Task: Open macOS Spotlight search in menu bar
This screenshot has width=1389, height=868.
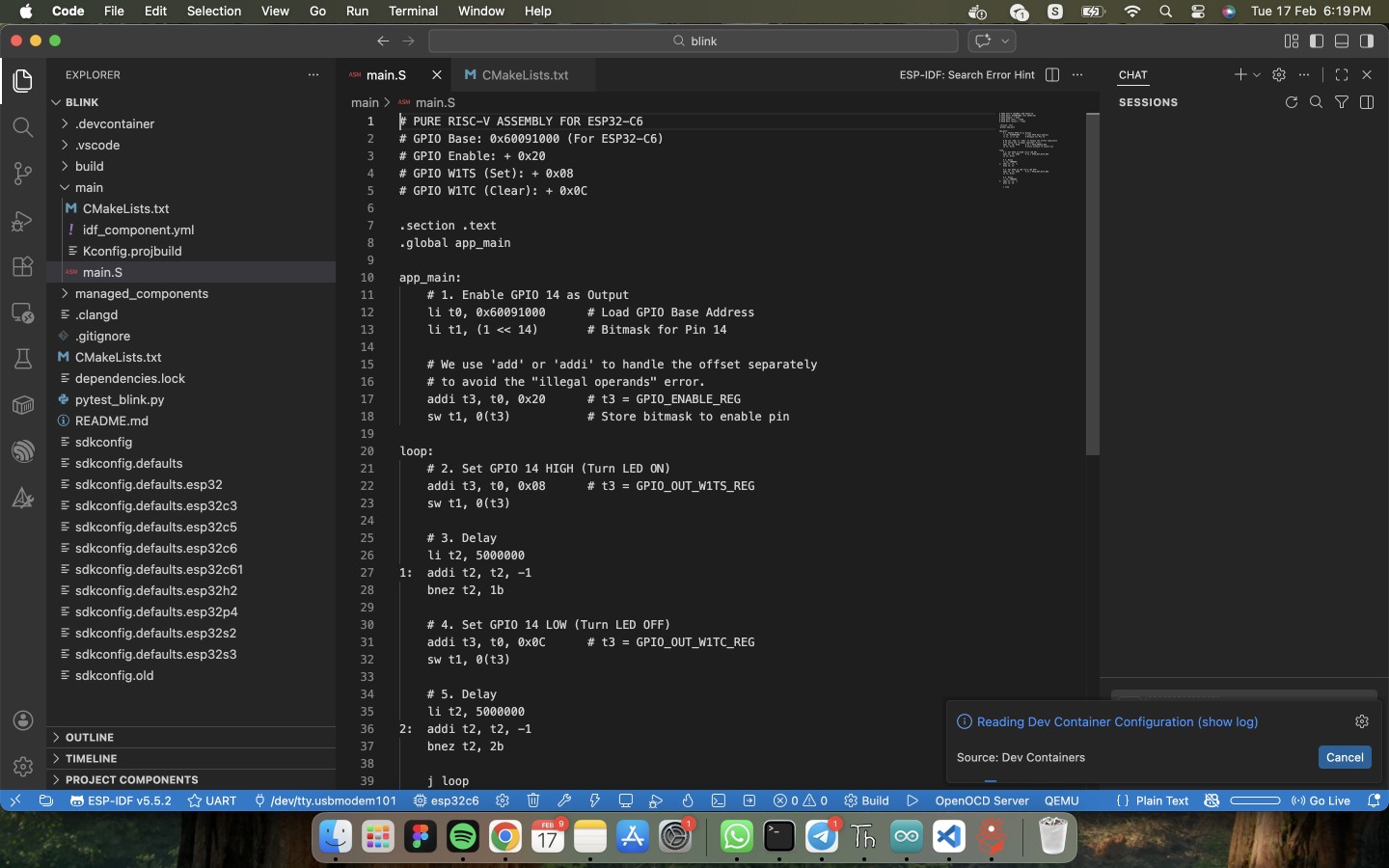Action: tap(1165, 11)
